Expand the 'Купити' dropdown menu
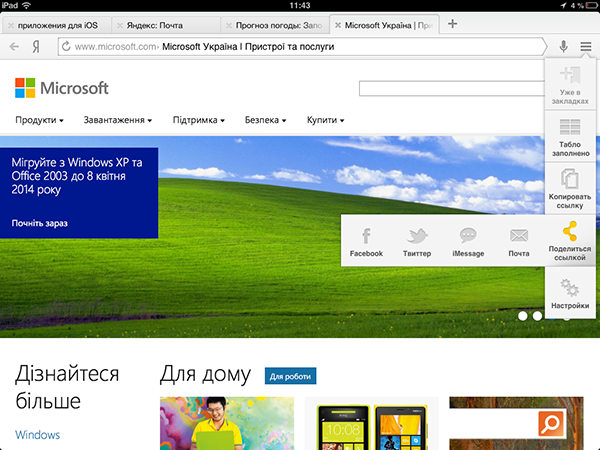The width and height of the screenshot is (600, 450). 326,120
